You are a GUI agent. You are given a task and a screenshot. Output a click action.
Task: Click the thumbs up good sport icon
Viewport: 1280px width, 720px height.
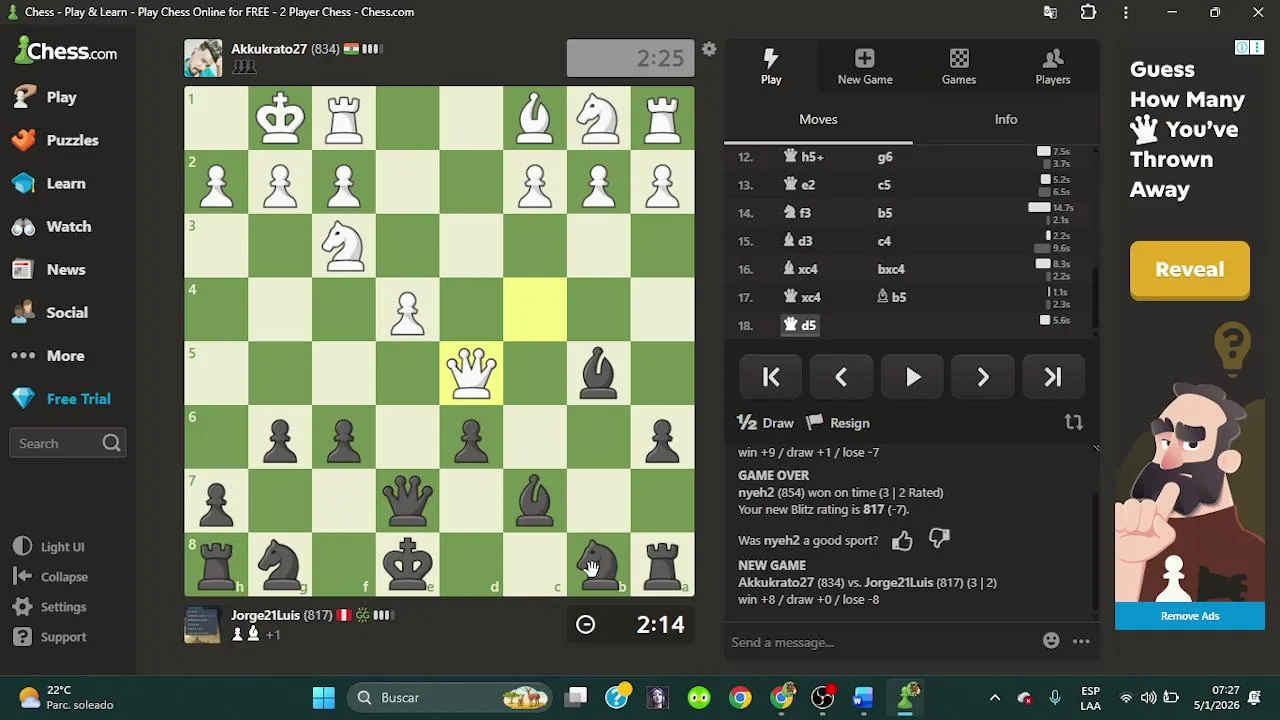[x=902, y=540]
